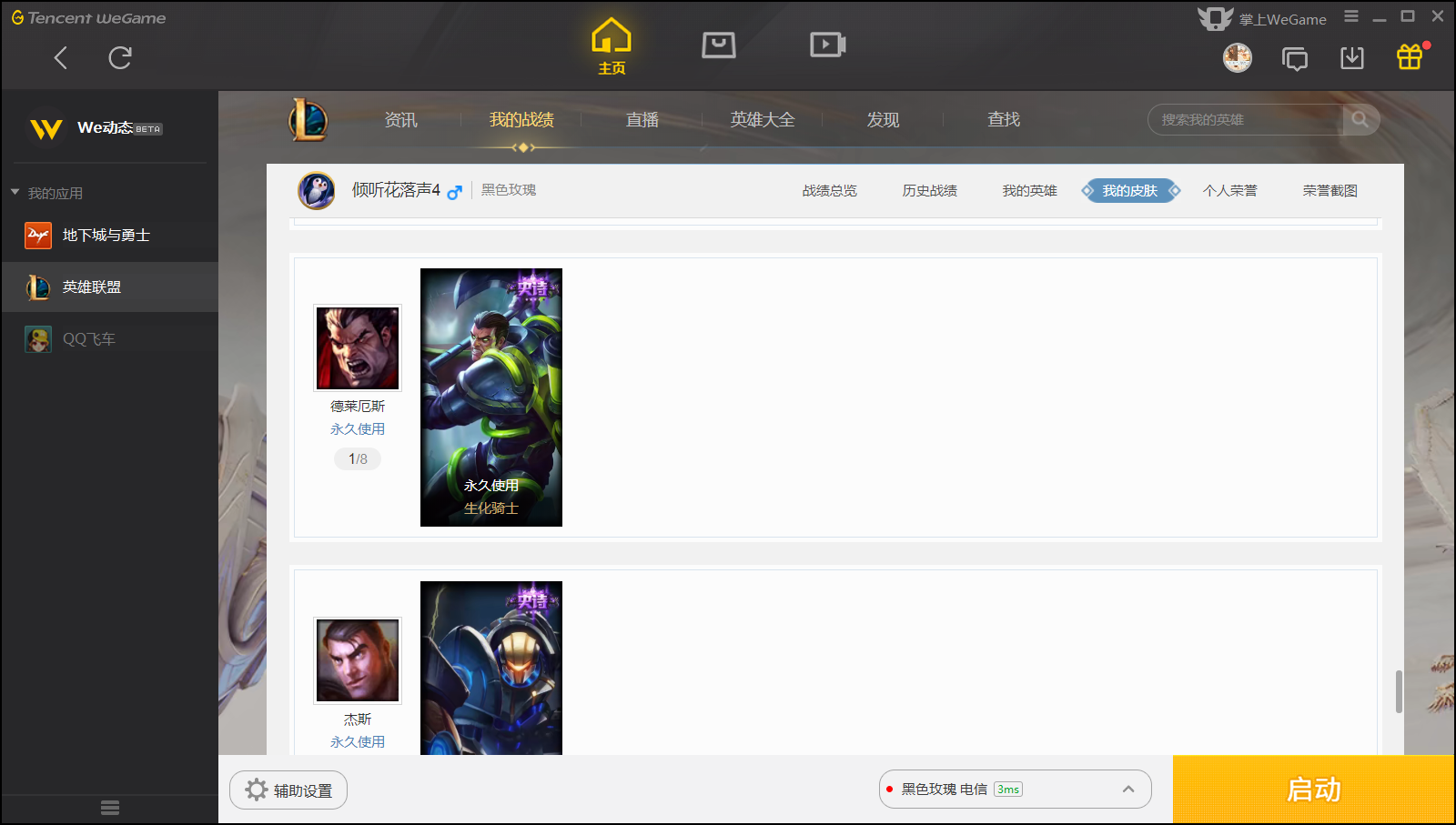Open the 英雄大全 tab

(763, 120)
